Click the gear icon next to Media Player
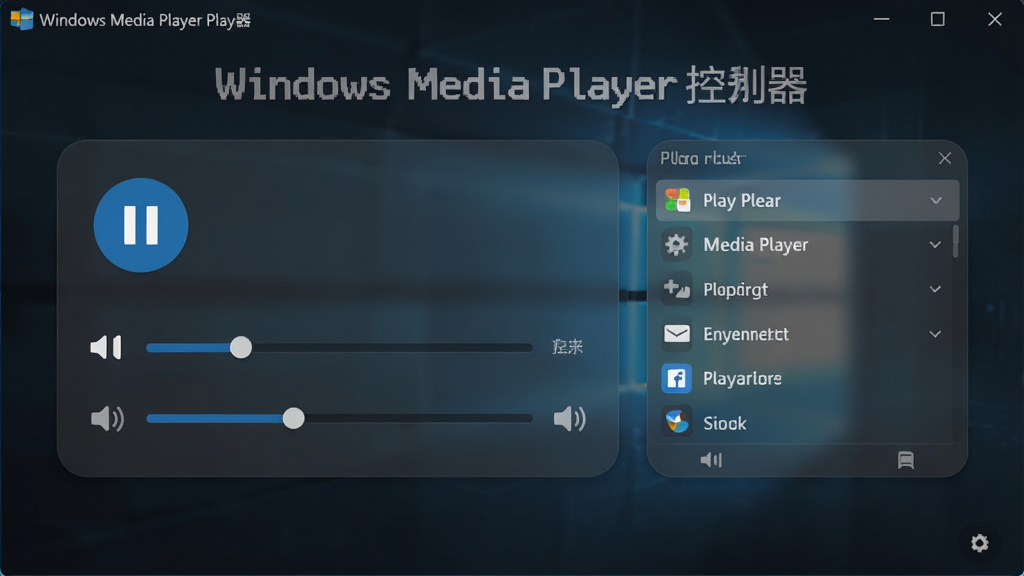This screenshot has height=576, width=1024. click(677, 245)
